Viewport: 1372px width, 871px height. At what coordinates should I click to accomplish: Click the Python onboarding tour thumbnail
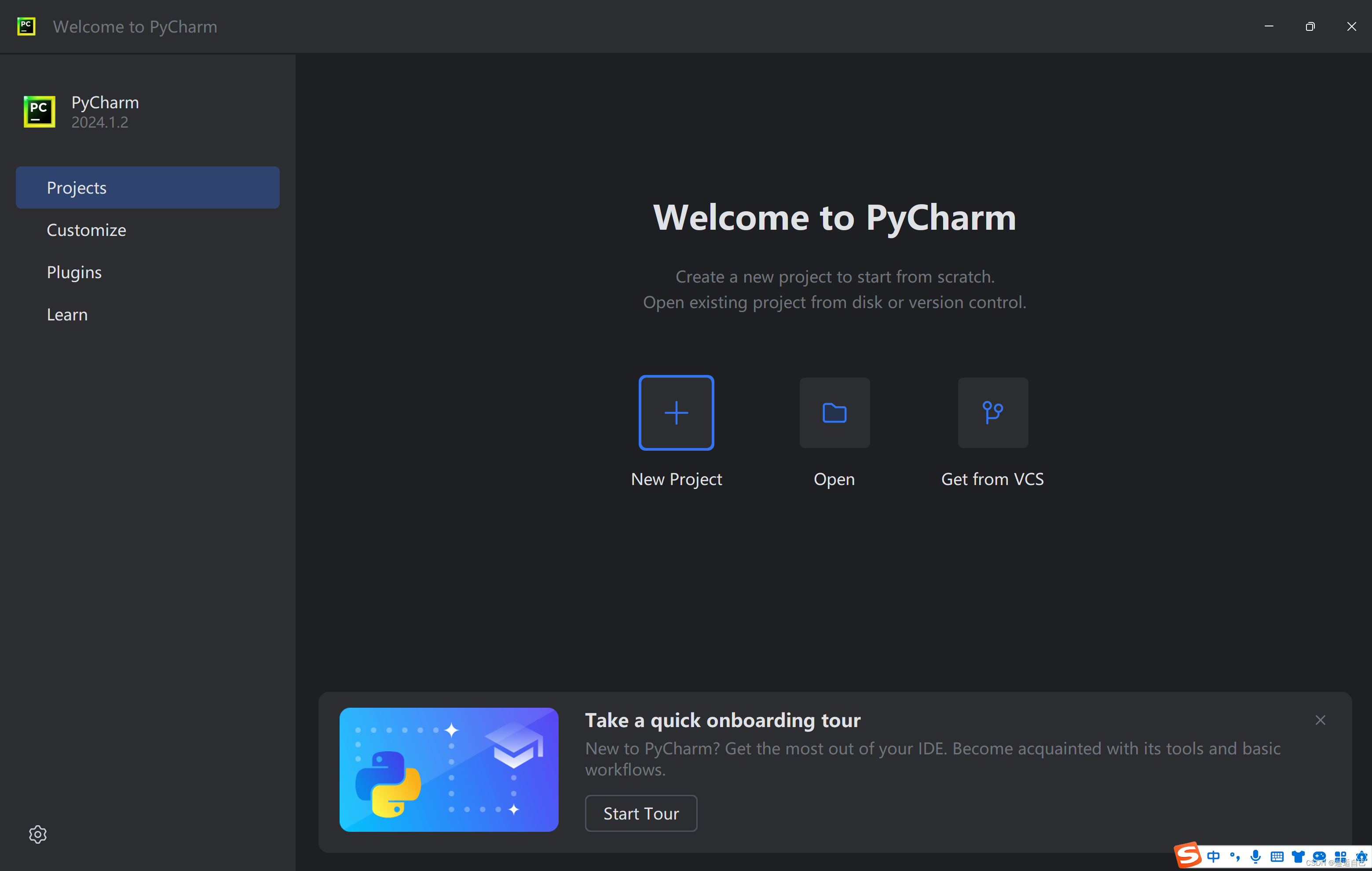click(448, 770)
